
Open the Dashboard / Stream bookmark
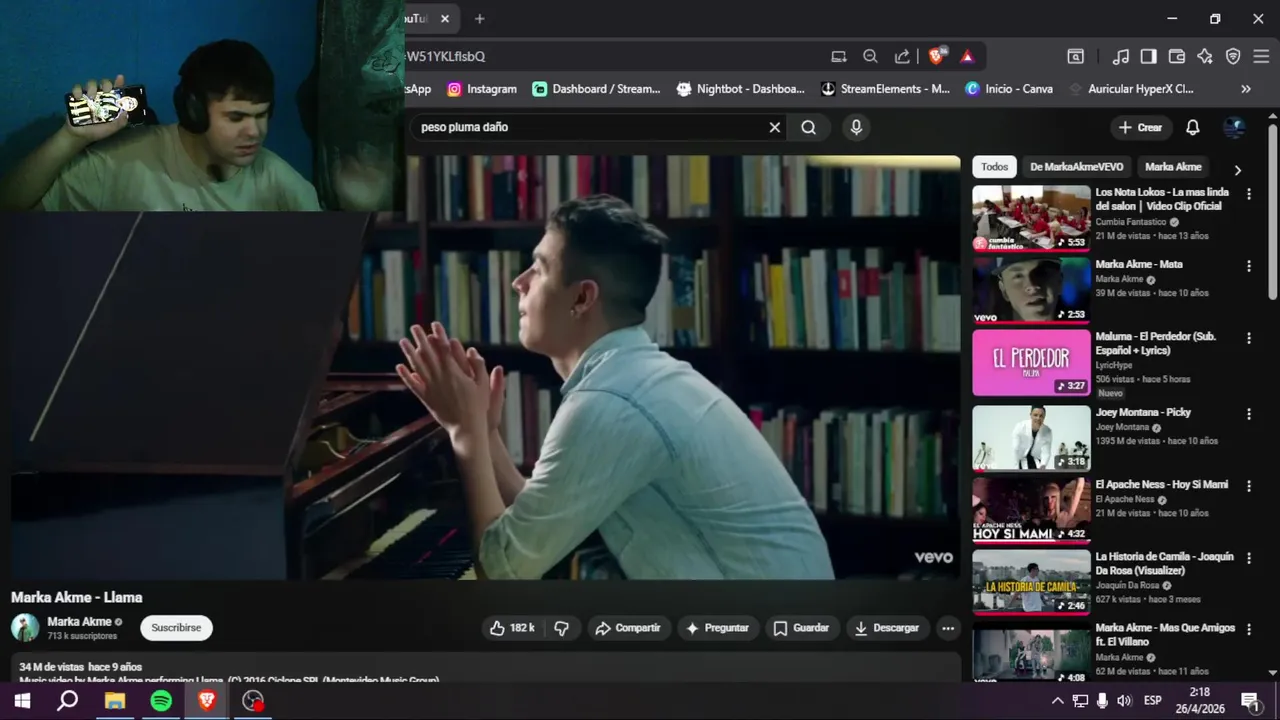pyautogui.click(x=596, y=89)
